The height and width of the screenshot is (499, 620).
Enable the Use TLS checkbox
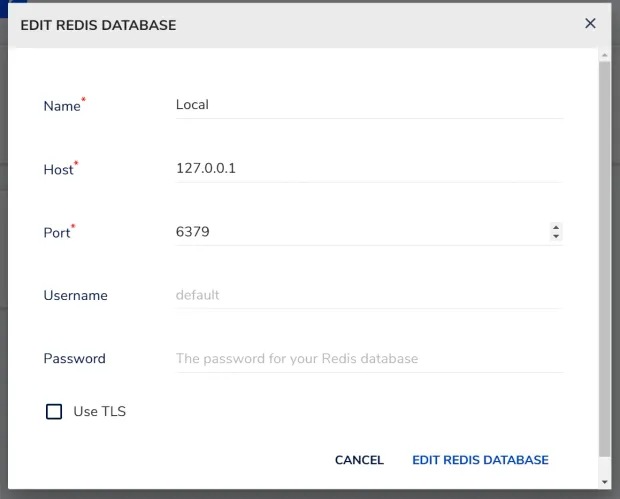pyautogui.click(x=54, y=411)
